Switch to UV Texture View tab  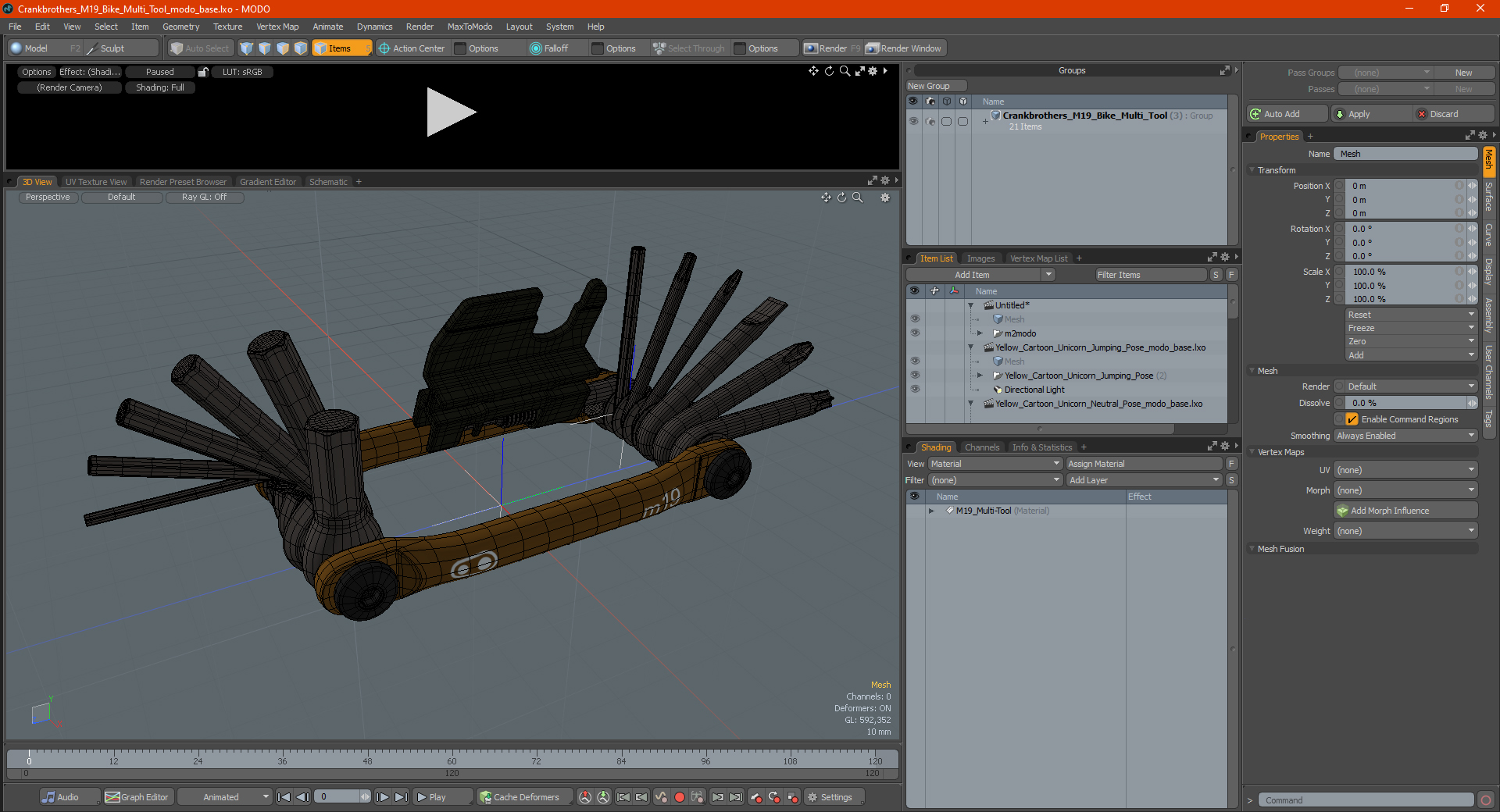(96, 182)
